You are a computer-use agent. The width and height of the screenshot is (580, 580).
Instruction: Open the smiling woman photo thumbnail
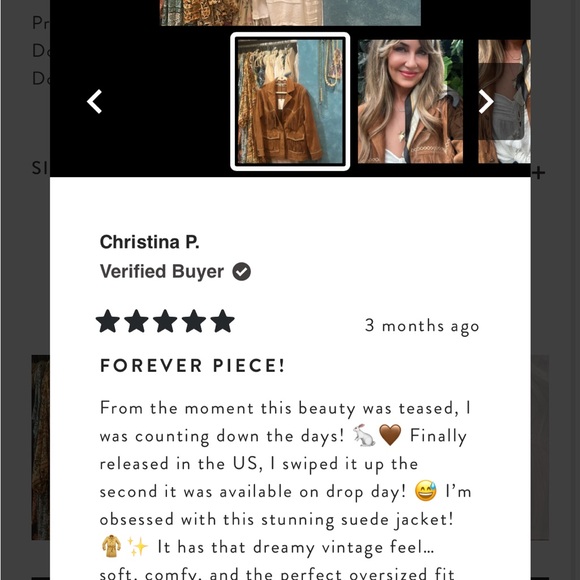click(410, 101)
